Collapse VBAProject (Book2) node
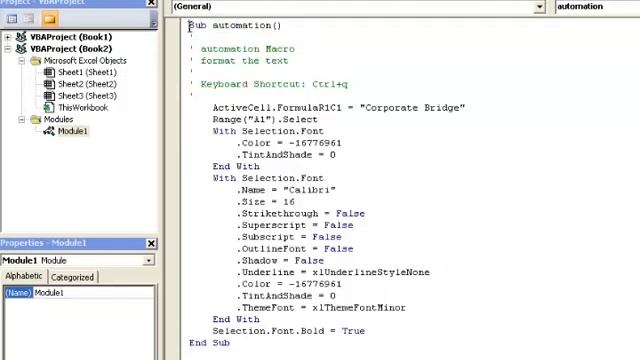Image resolution: width=640 pixels, height=360 pixels. [x=8, y=49]
